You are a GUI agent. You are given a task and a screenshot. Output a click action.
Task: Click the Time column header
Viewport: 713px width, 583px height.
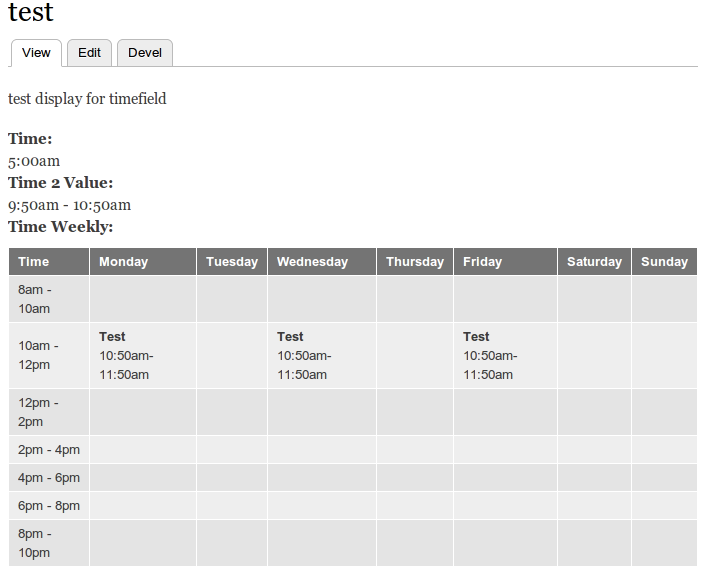coord(34,262)
